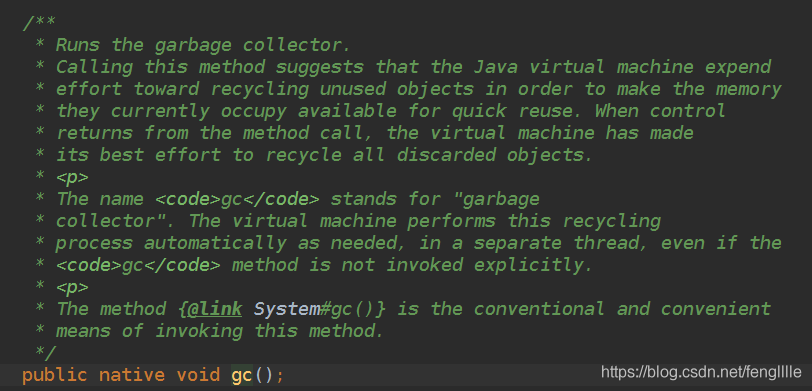The image size is (812, 391).
Task: Click the public keyword in method declaration
Action: click(54, 375)
